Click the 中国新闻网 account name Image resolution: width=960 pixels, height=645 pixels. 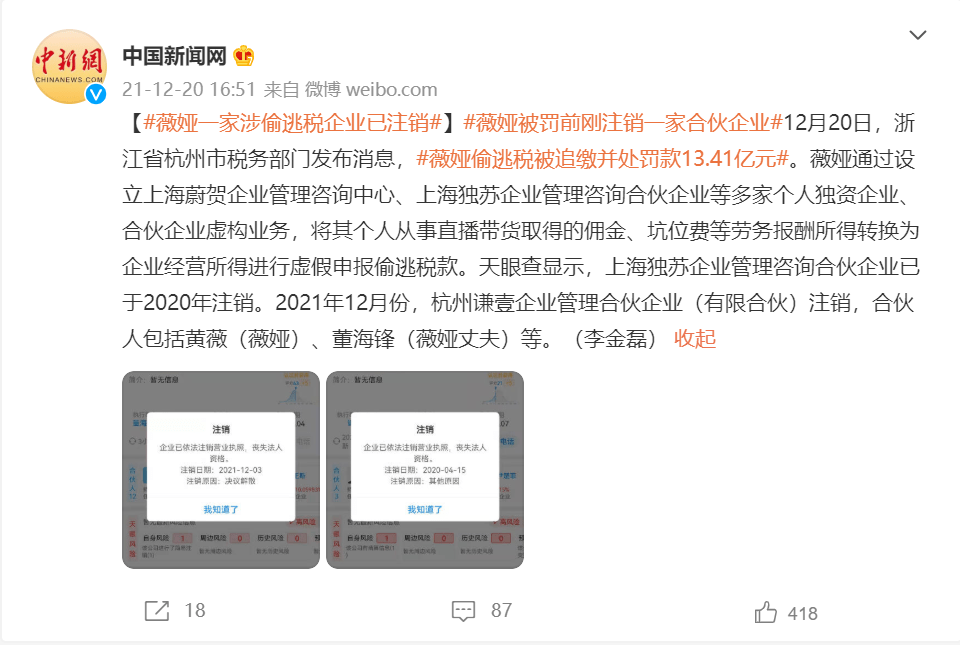(174, 56)
